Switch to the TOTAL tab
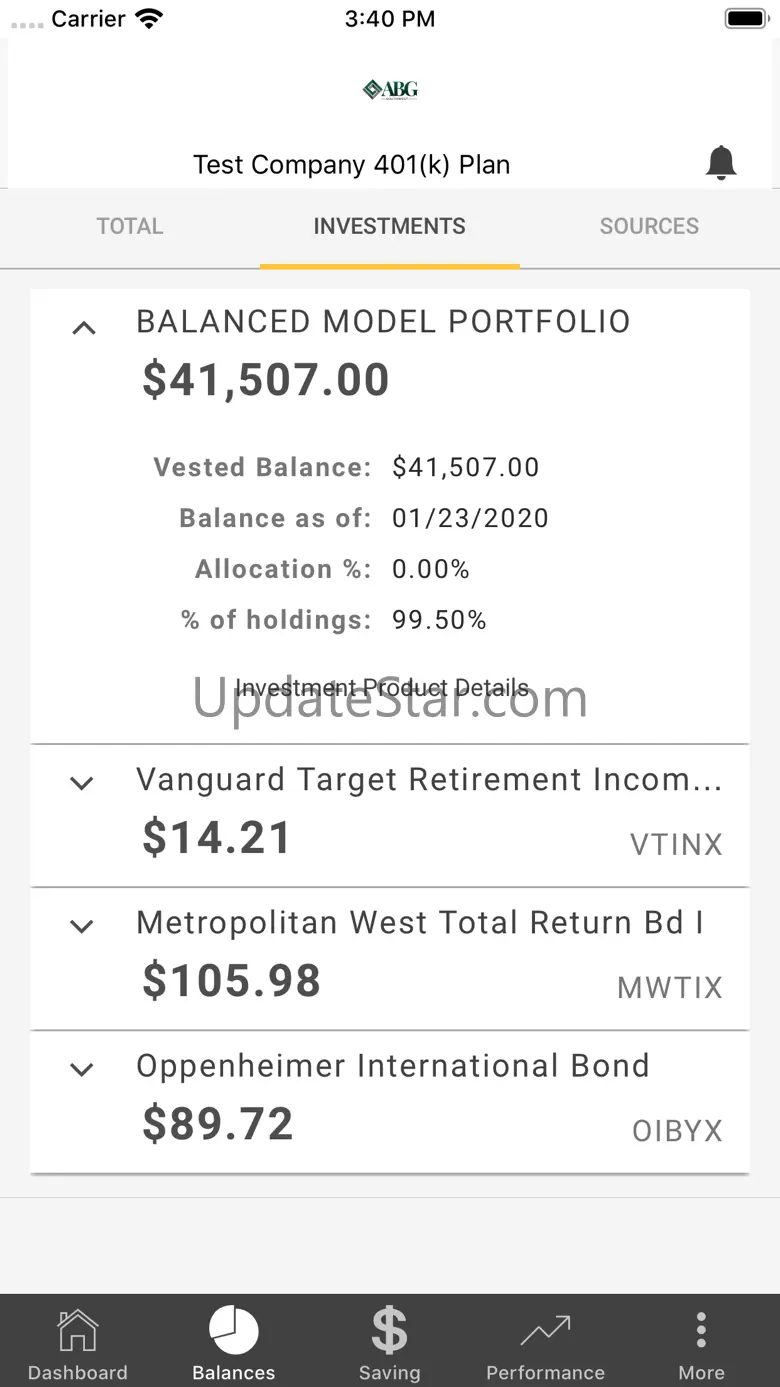Screen dimensions: 780x1387 coord(130,226)
